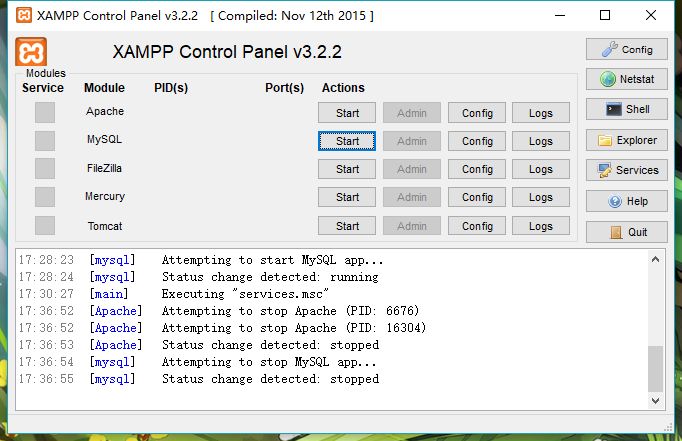
Task: Toggle the FileZilla service checkbox
Action: point(45,169)
